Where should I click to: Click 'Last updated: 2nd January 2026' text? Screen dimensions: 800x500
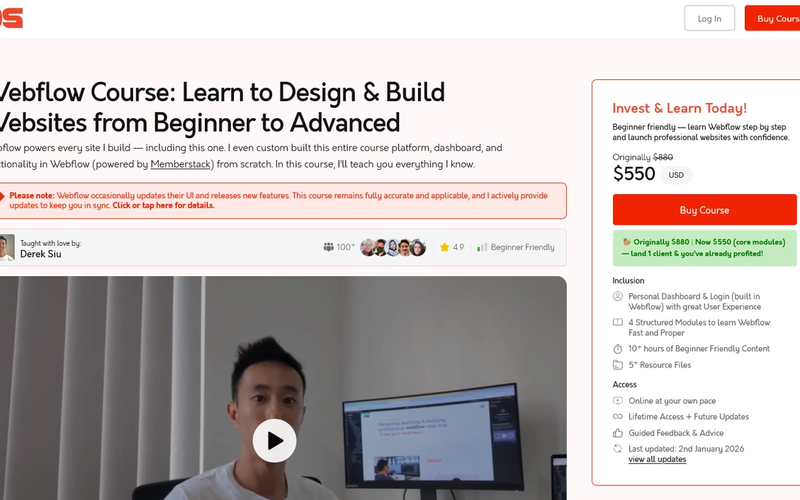point(686,449)
